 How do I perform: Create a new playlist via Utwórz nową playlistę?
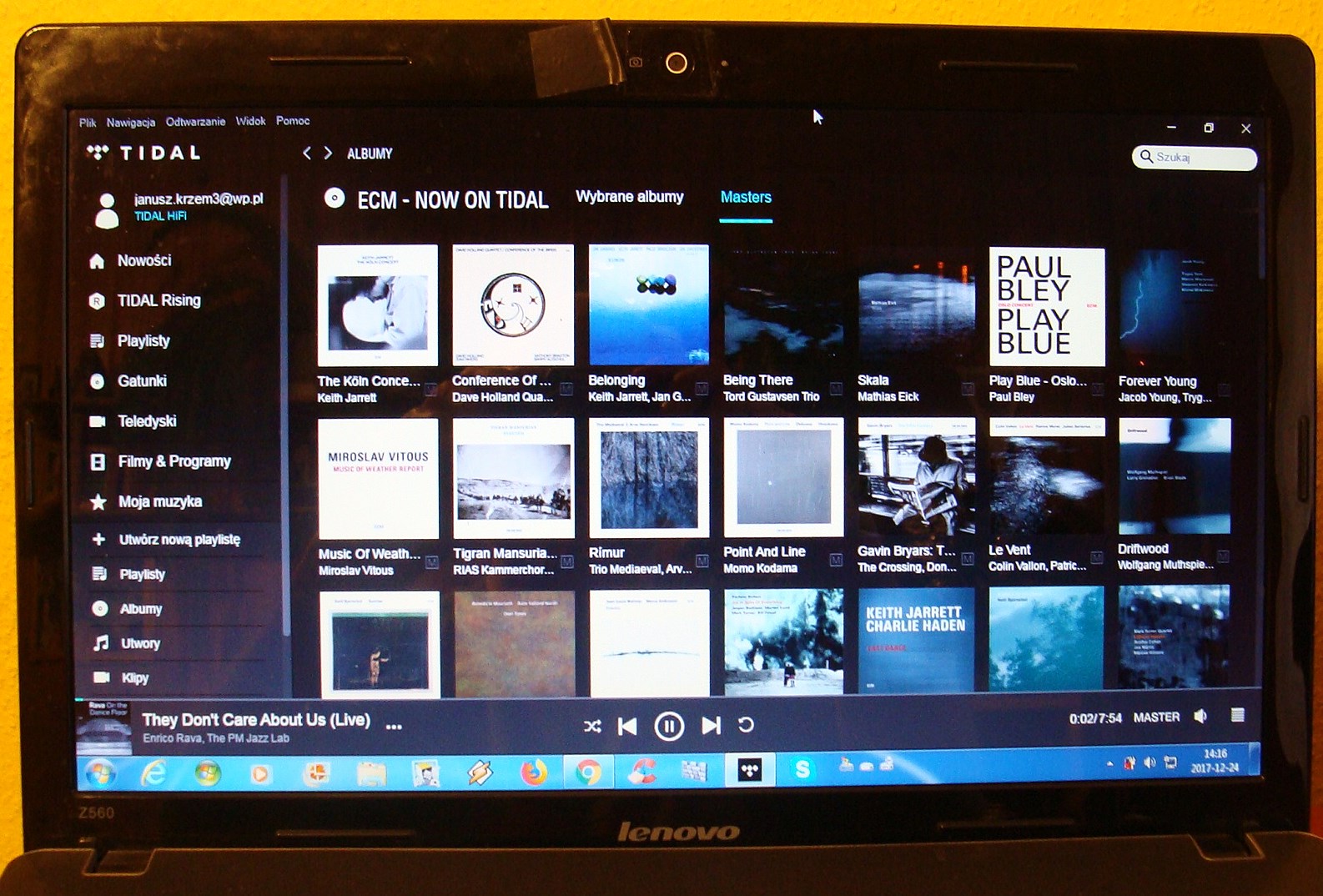pyautogui.click(x=166, y=540)
